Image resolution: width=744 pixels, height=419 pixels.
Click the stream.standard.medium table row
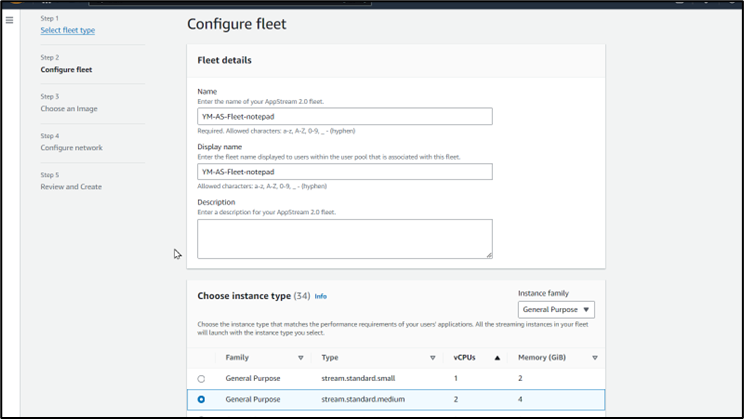[x=396, y=400]
